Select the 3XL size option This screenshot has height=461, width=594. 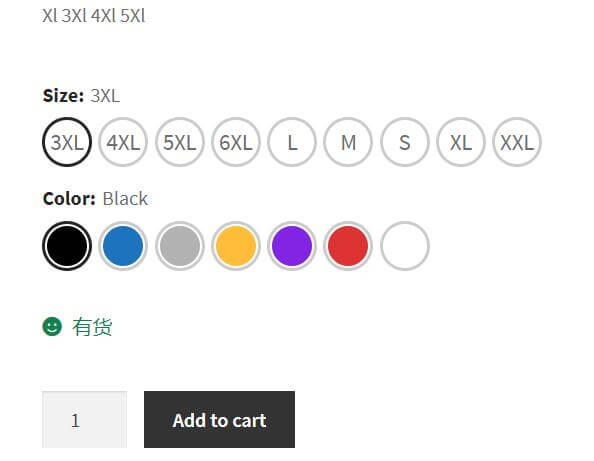[x=67, y=142]
